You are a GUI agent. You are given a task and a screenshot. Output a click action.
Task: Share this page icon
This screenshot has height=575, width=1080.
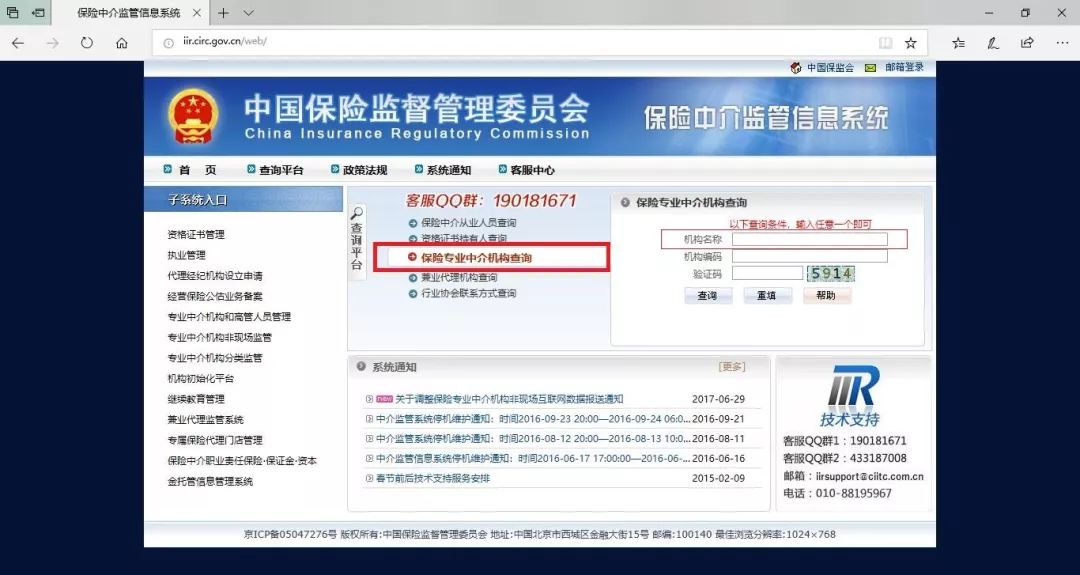tap(1027, 43)
